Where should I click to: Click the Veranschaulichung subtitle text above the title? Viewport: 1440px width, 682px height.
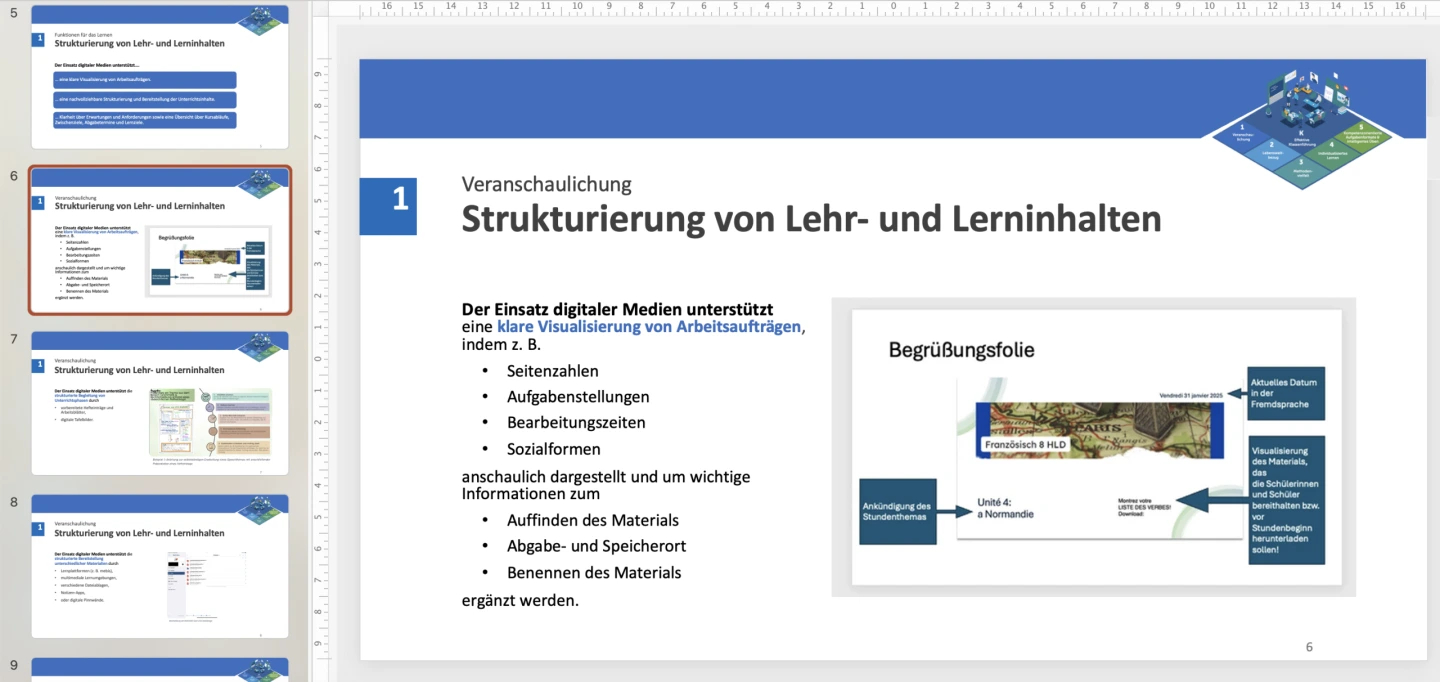[547, 184]
